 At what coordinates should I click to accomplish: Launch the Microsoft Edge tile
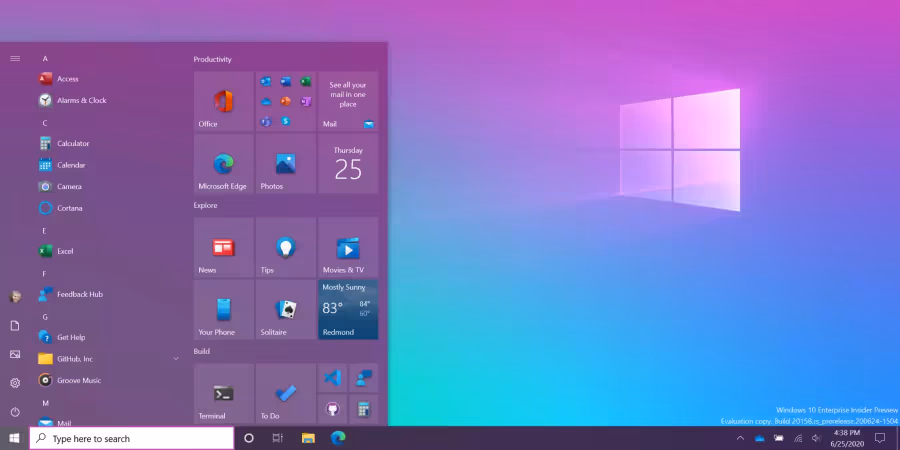point(224,164)
